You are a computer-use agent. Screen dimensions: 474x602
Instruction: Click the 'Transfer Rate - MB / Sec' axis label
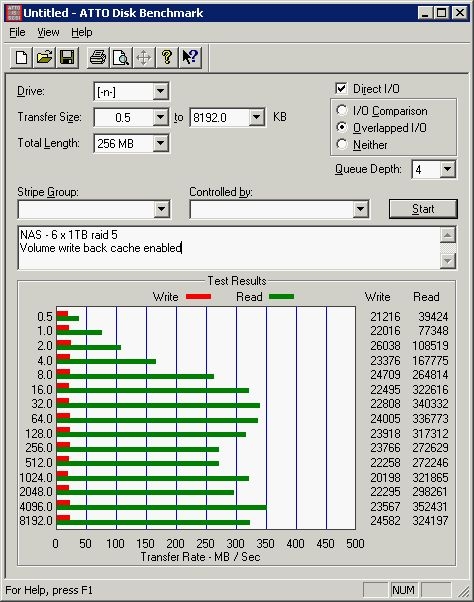click(200, 557)
